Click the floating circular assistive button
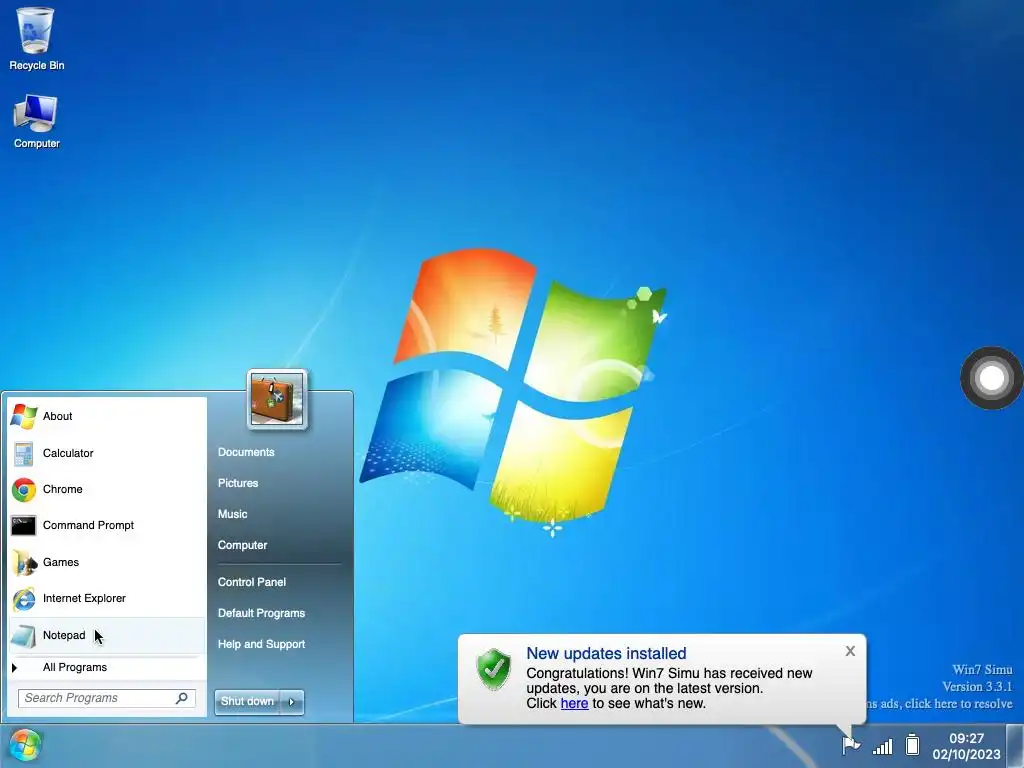This screenshot has width=1024, height=768. (991, 378)
